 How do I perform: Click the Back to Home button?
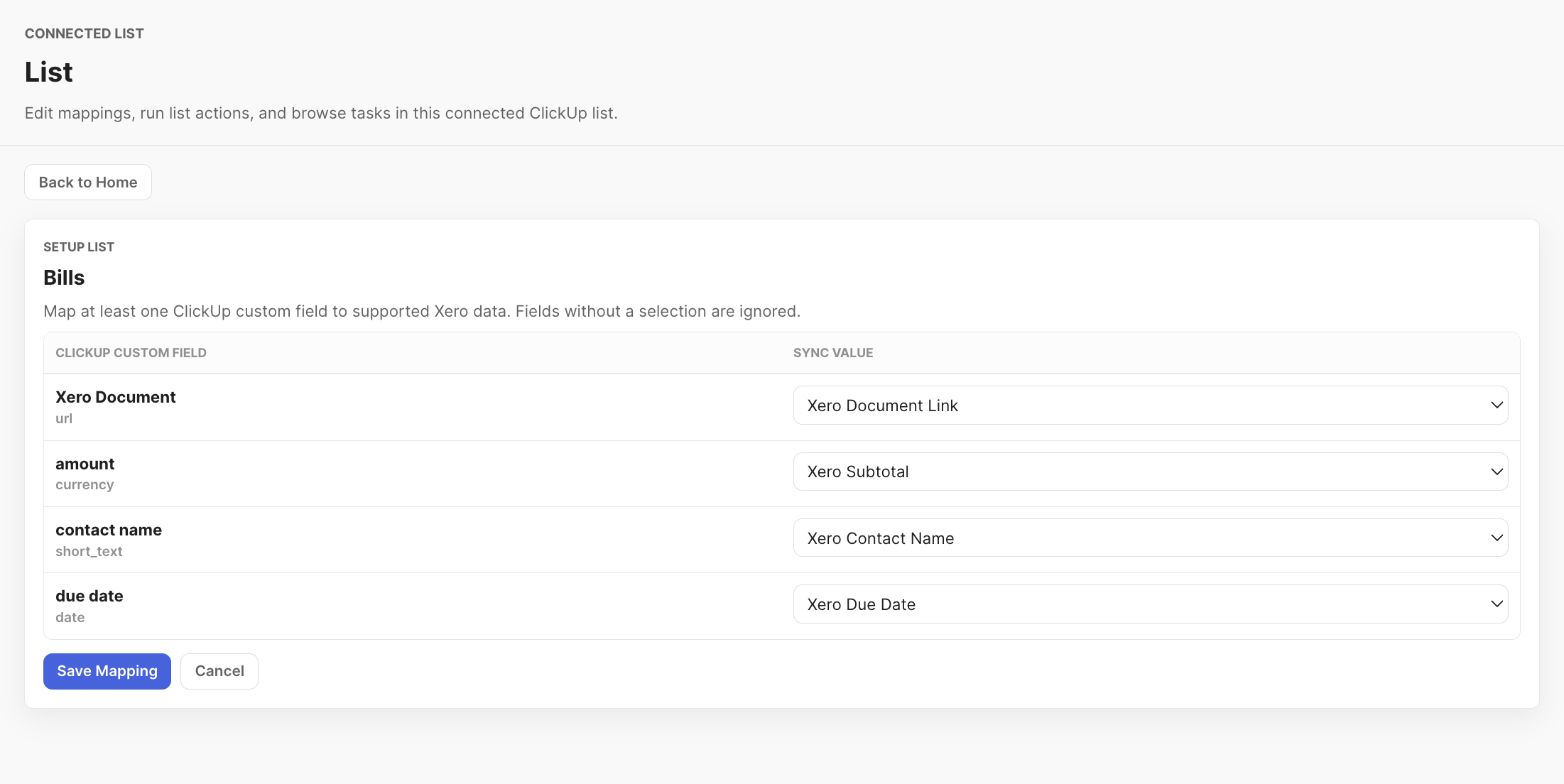[x=88, y=183]
